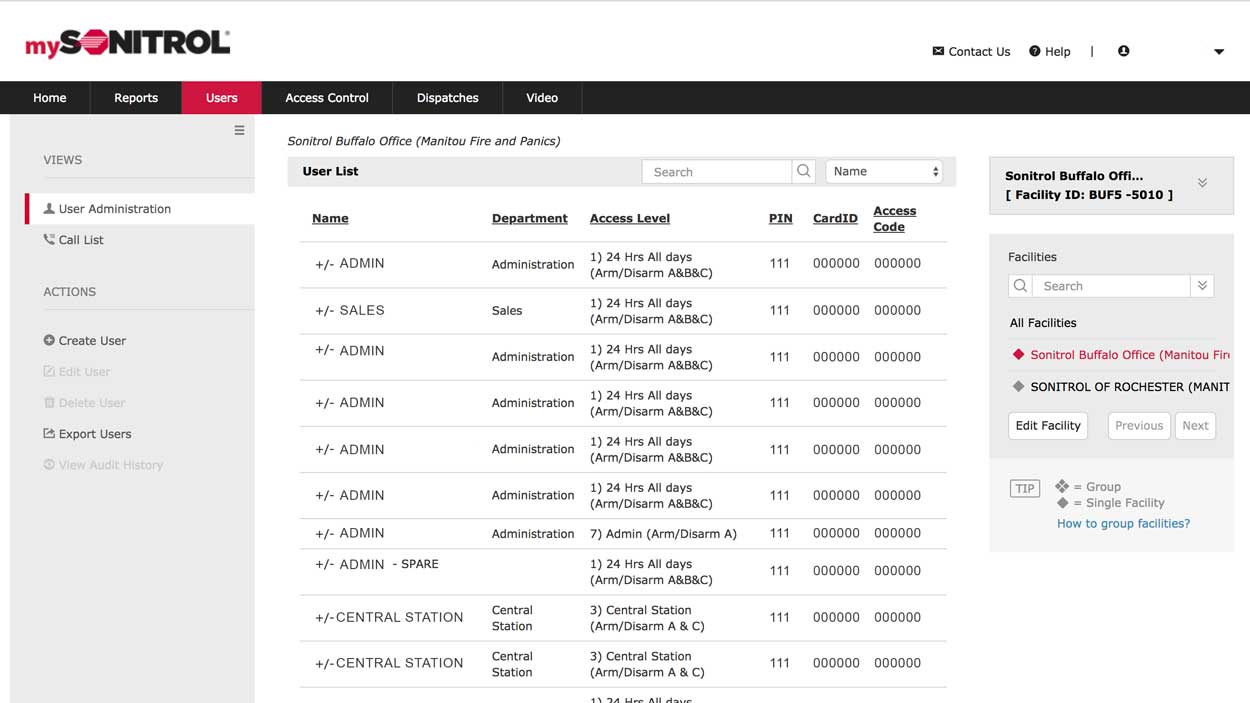Click the mySonitrol logo
1250x703 pixels.
127,43
